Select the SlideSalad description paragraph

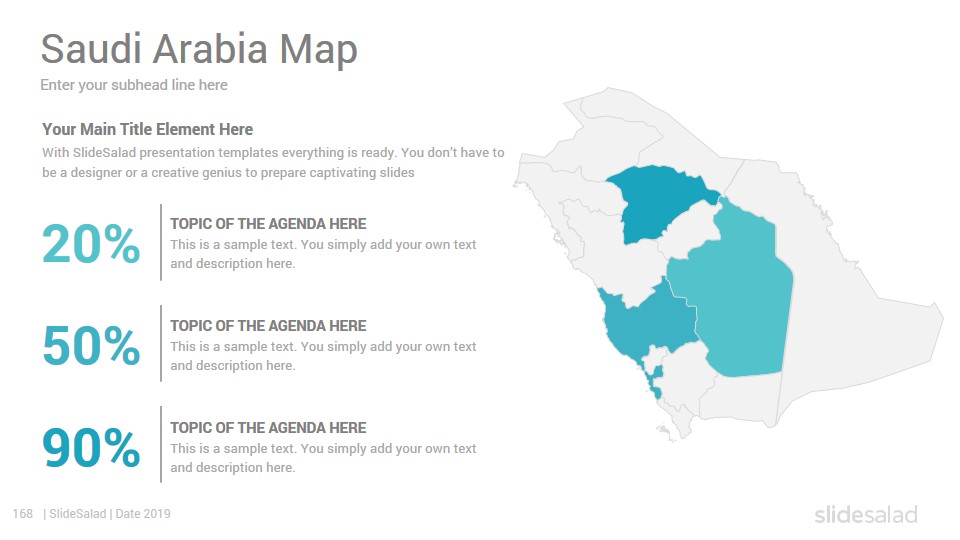tap(273, 162)
